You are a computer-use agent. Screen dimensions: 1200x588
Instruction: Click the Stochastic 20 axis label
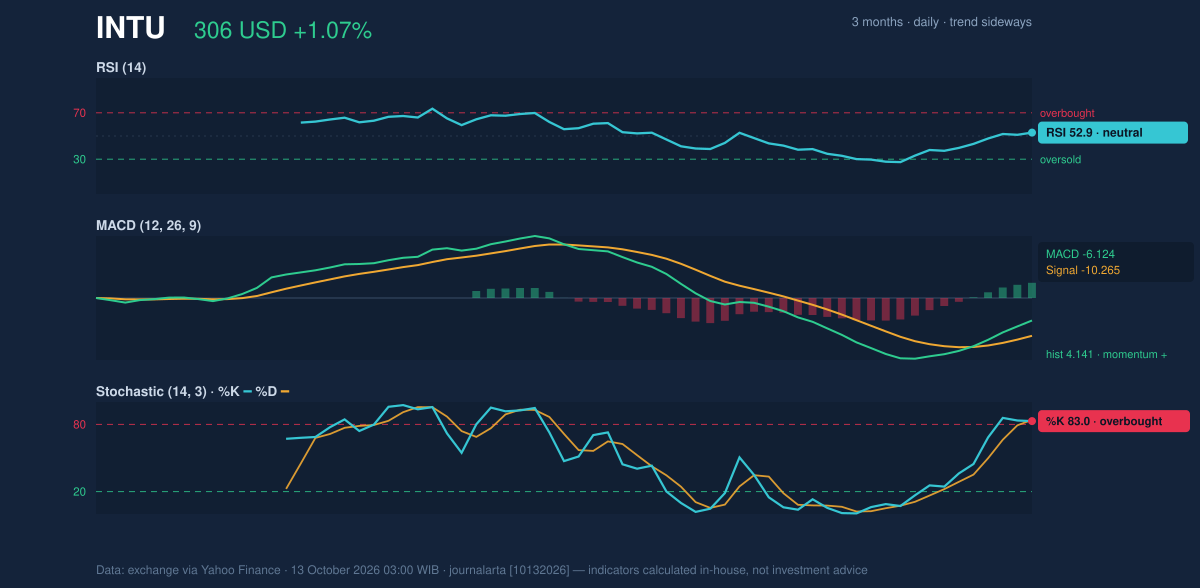(79, 492)
